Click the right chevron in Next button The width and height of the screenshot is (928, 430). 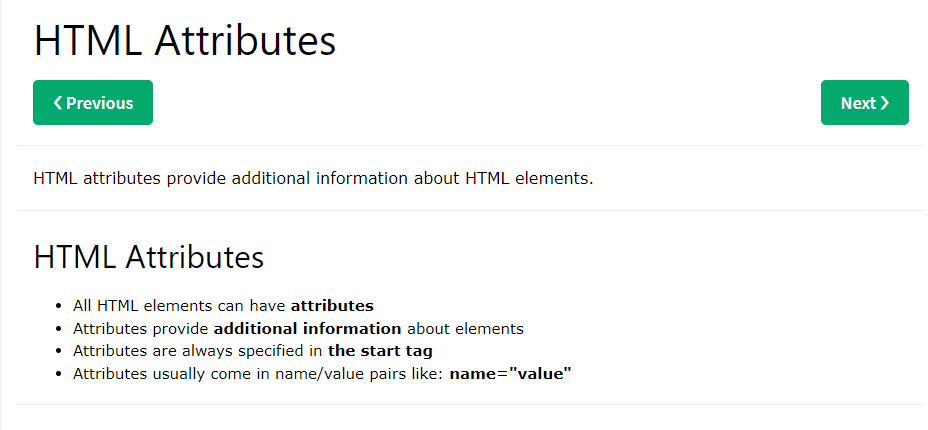point(885,103)
